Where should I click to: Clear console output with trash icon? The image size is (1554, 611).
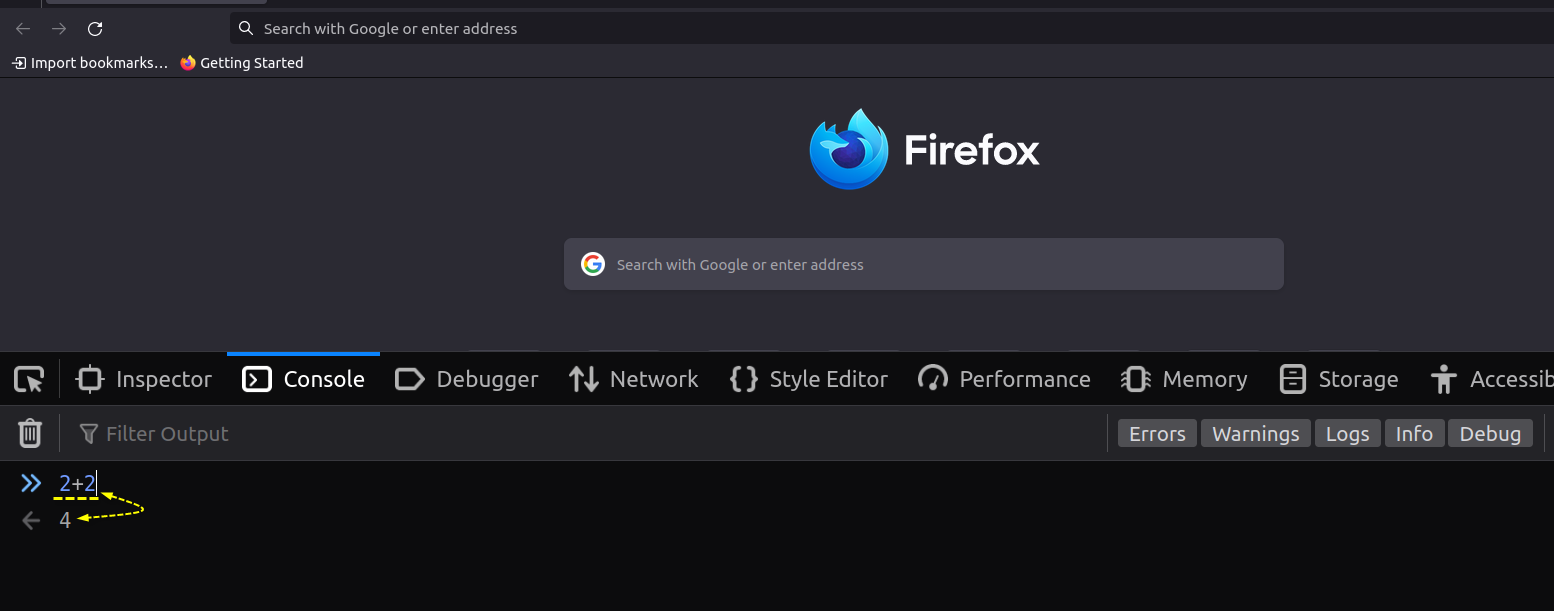click(30, 433)
